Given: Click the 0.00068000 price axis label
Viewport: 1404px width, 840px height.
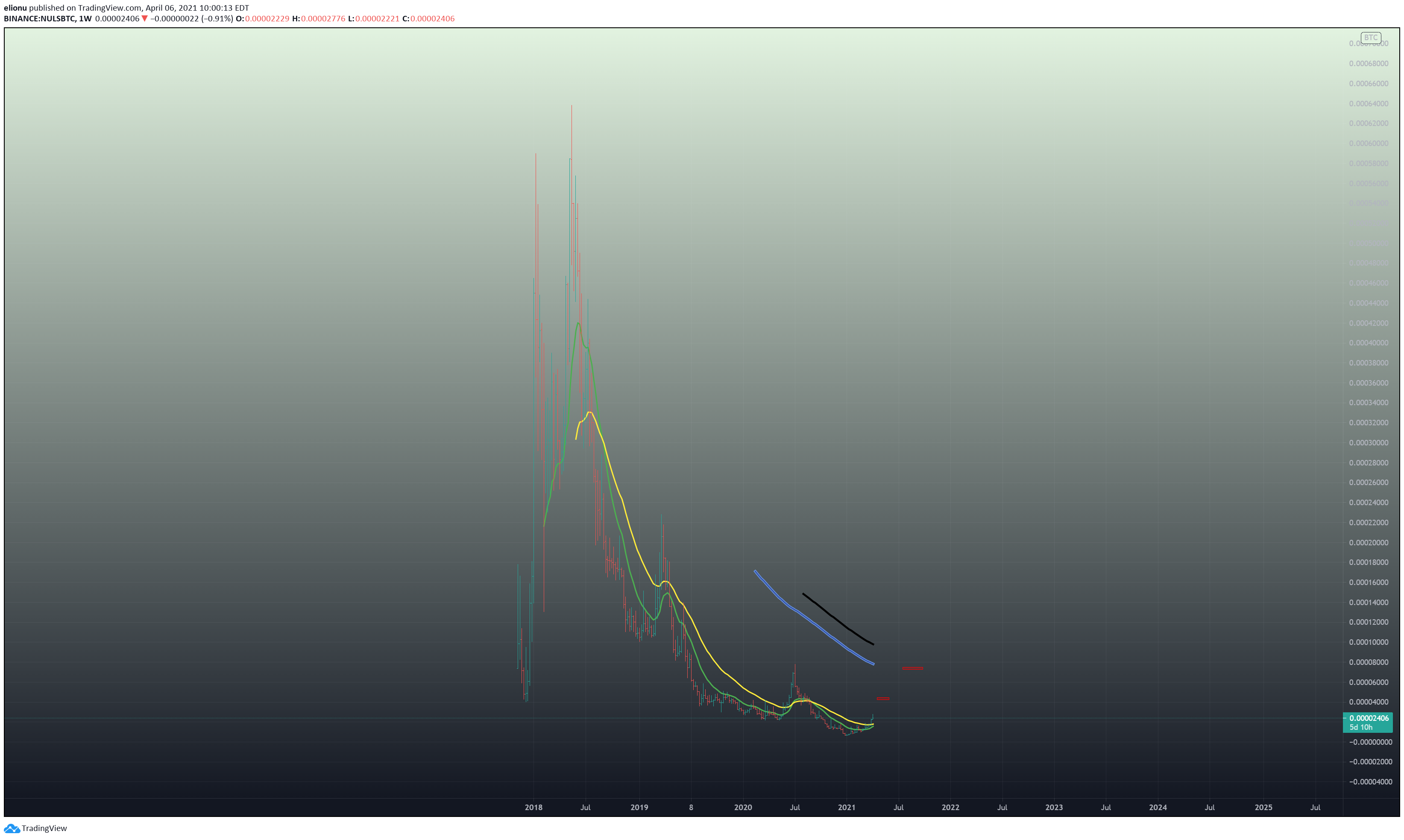Looking at the screenshot, I should (1368, 63).
